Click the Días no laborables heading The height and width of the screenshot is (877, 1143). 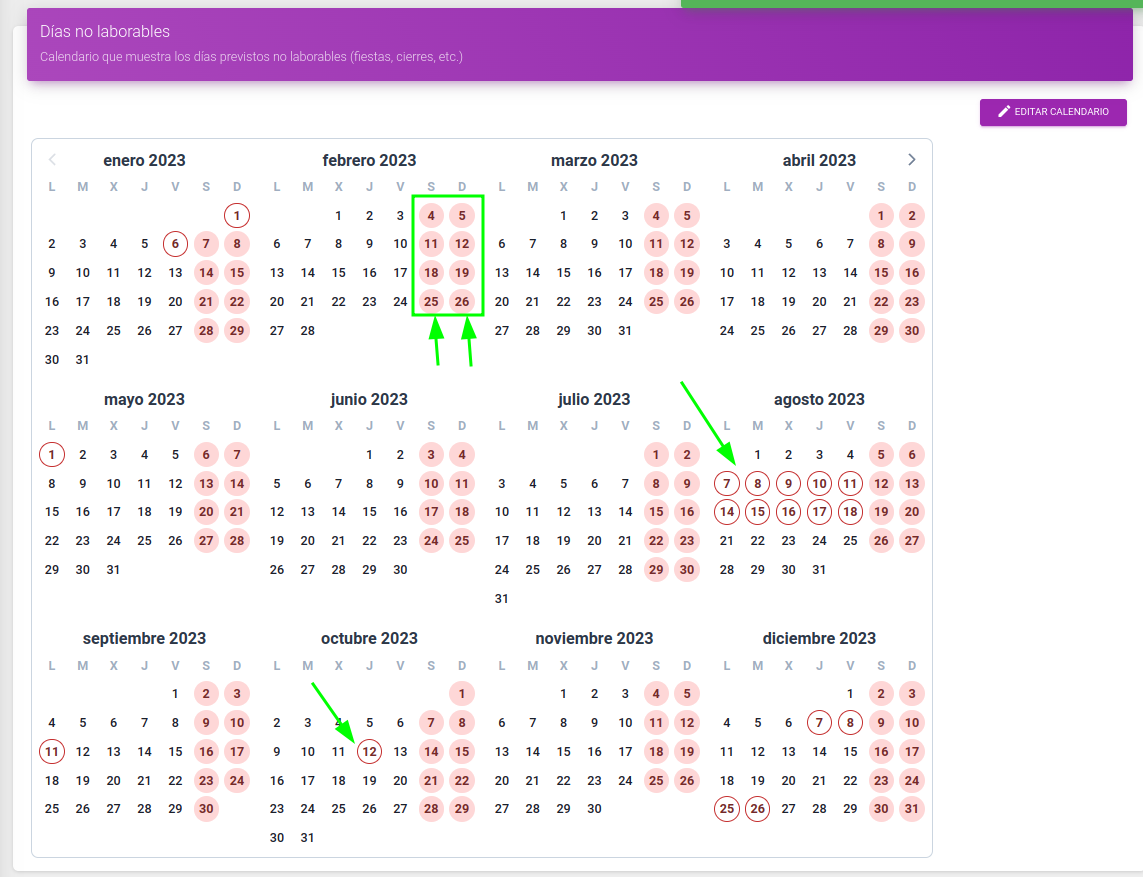tap(105, 31)
